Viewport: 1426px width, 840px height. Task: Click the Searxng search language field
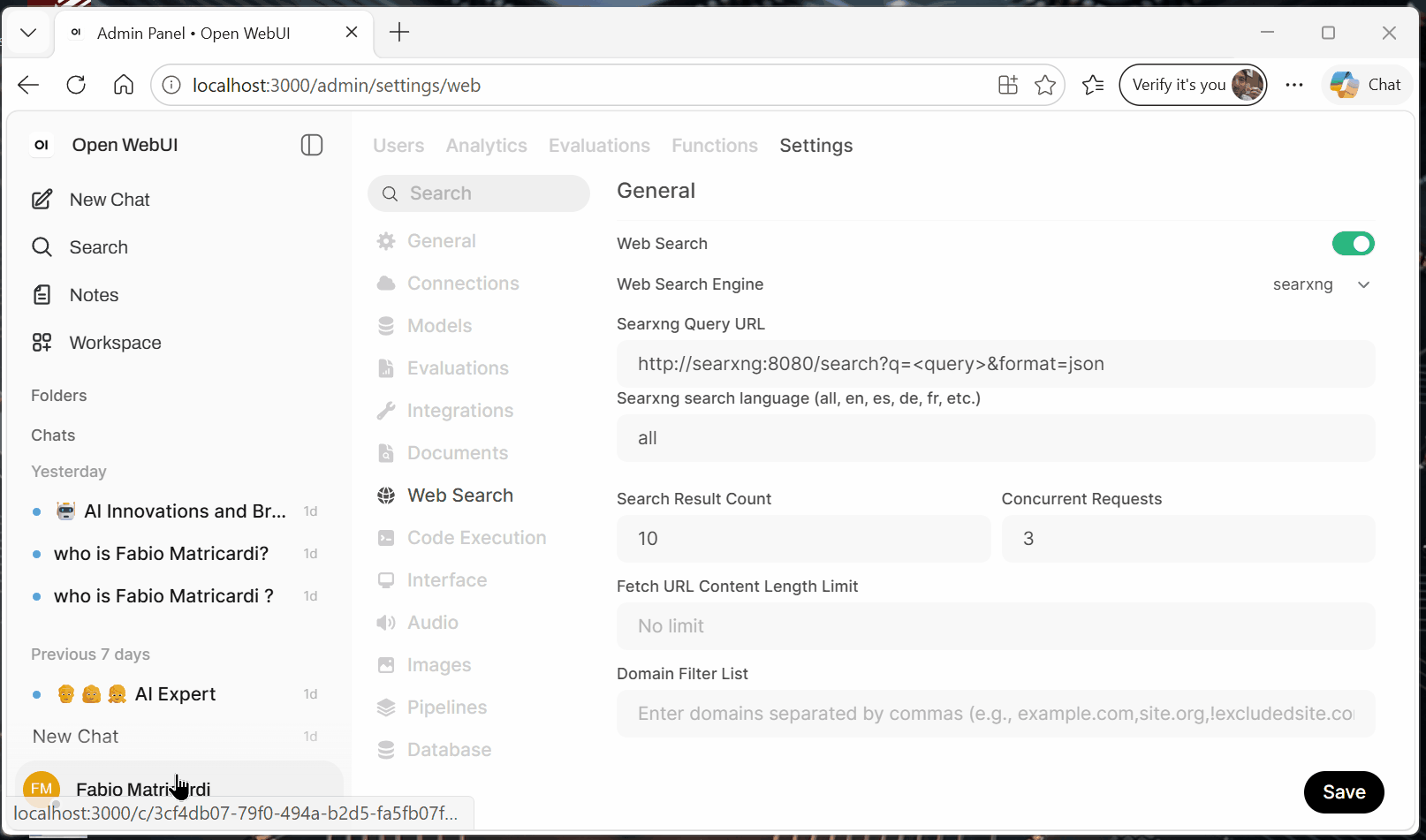pos(996,438)
